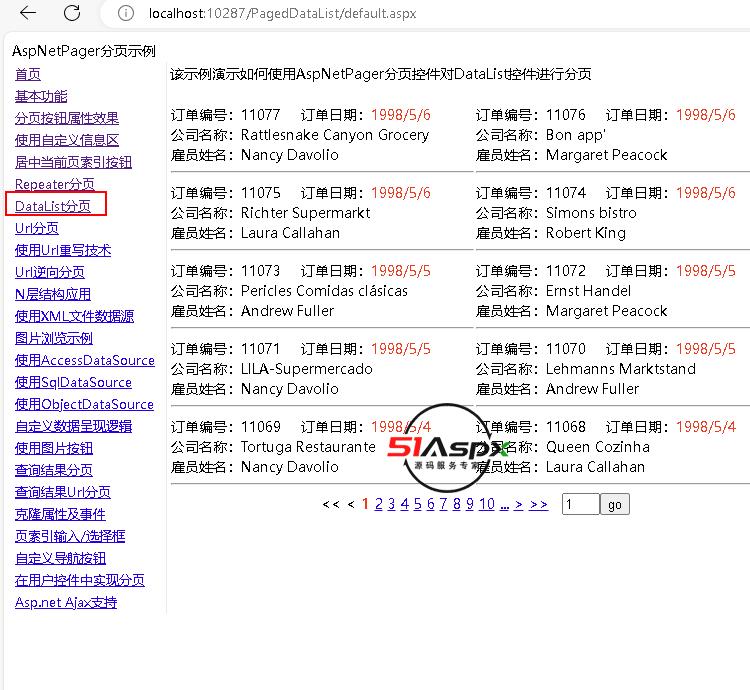Screen dimensions: 750x690
Task: Click company name Rattlesnake Canyon Grocery
Action: (335, 135)
